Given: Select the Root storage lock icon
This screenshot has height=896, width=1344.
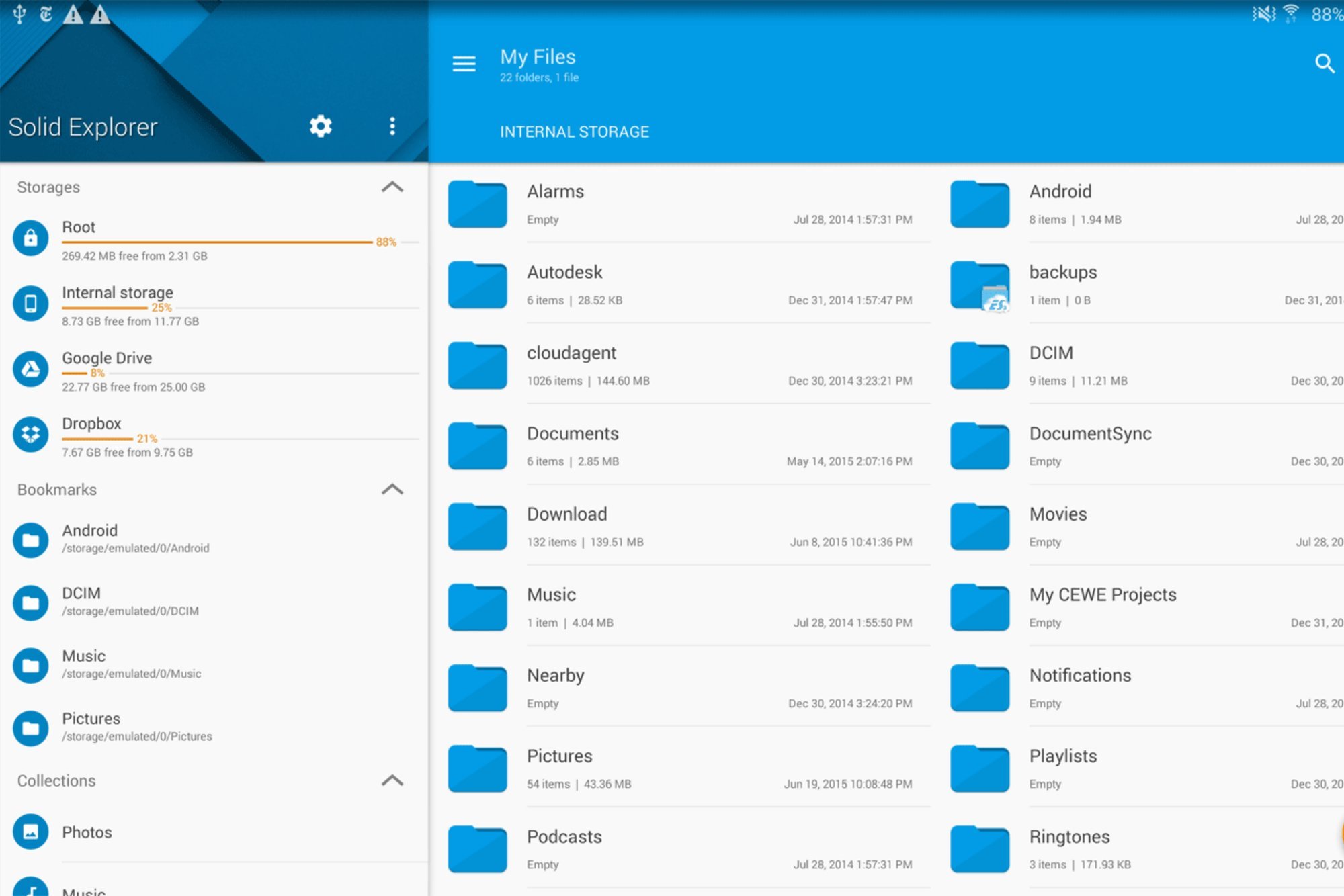Looking at the screenshot, I should (31, 238).
